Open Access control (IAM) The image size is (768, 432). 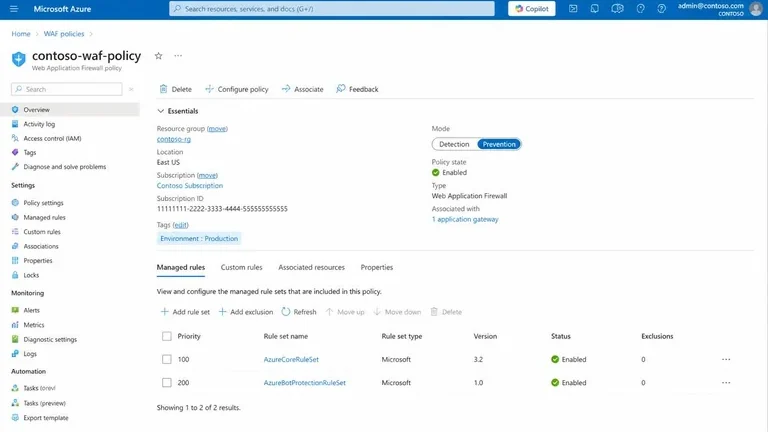[x=47, y=138]
